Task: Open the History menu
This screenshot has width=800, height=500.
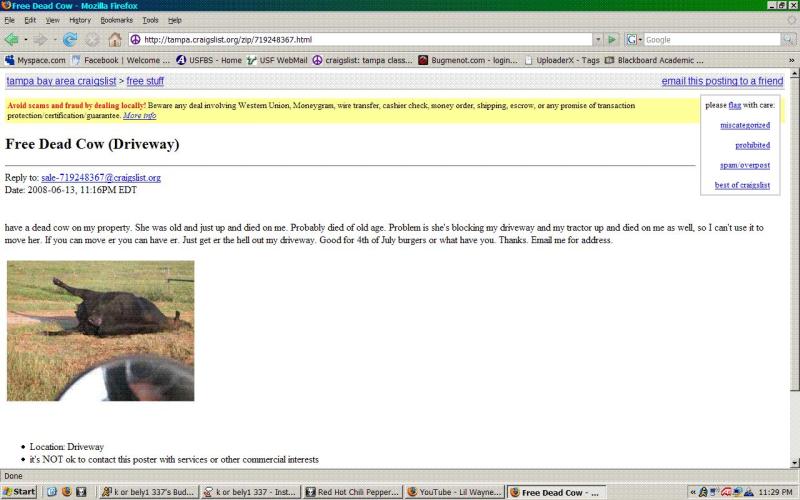Action: coord(80,20)
